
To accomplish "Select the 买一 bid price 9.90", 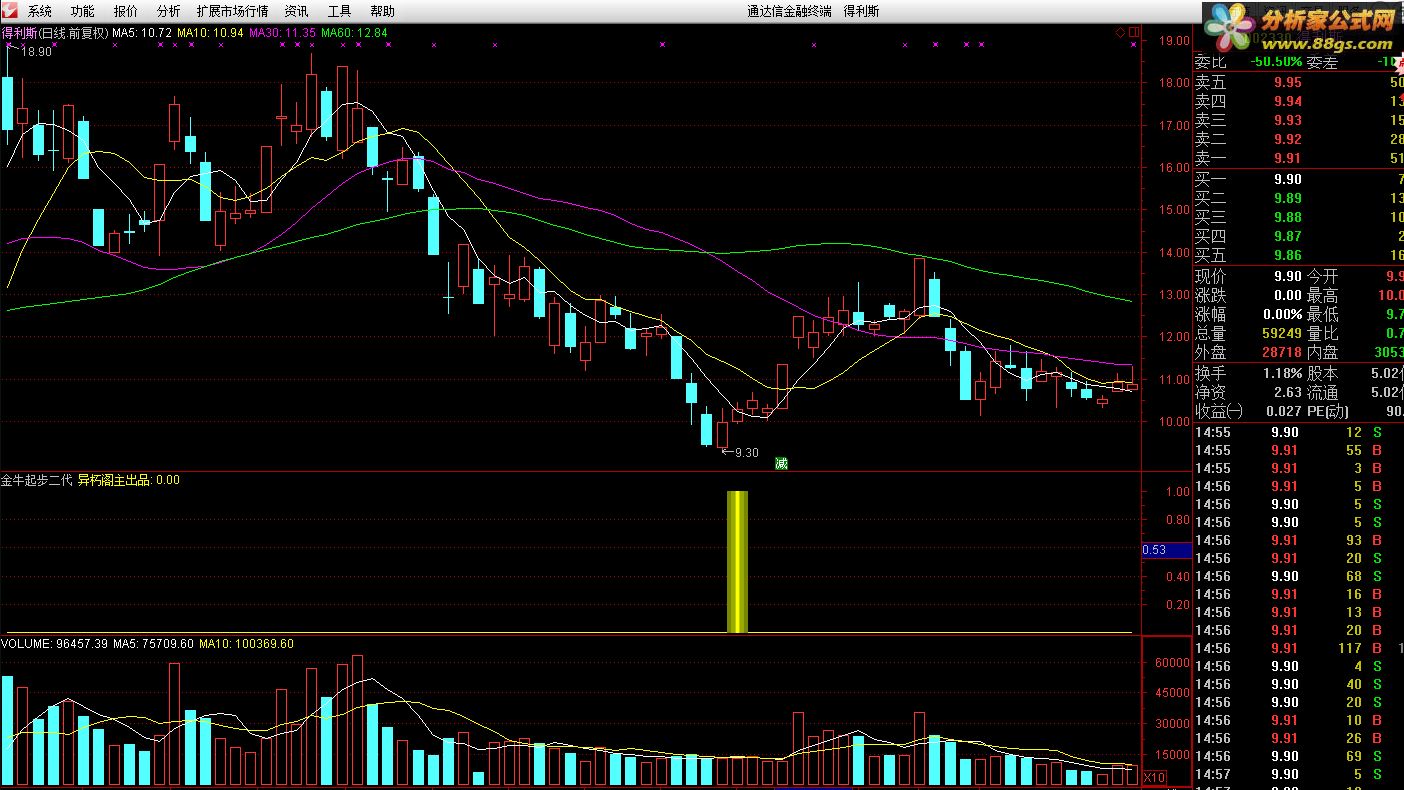I will point(1288,180).
